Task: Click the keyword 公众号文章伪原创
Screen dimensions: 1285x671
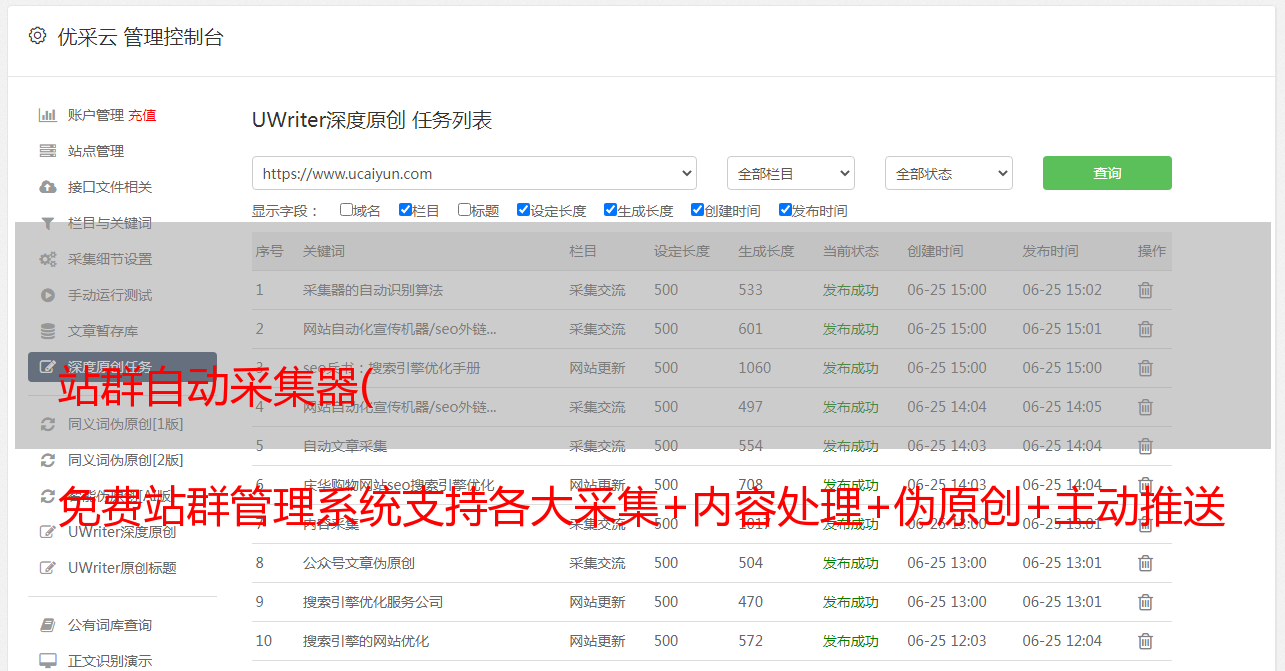Action: click(359, 563)
